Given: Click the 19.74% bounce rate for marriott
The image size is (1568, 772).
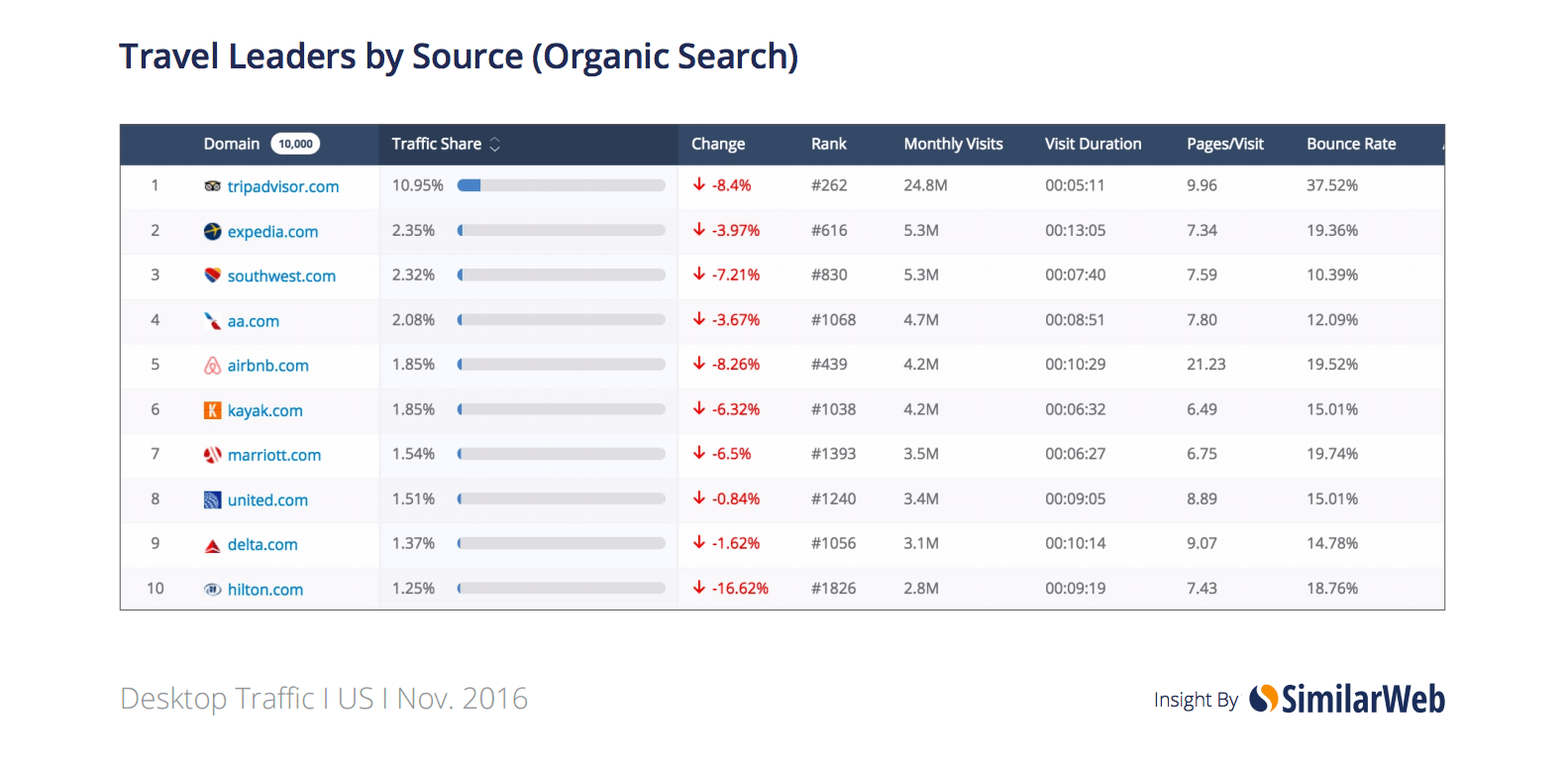Looking at the screenshot, I should click(x=1332, y=454).
